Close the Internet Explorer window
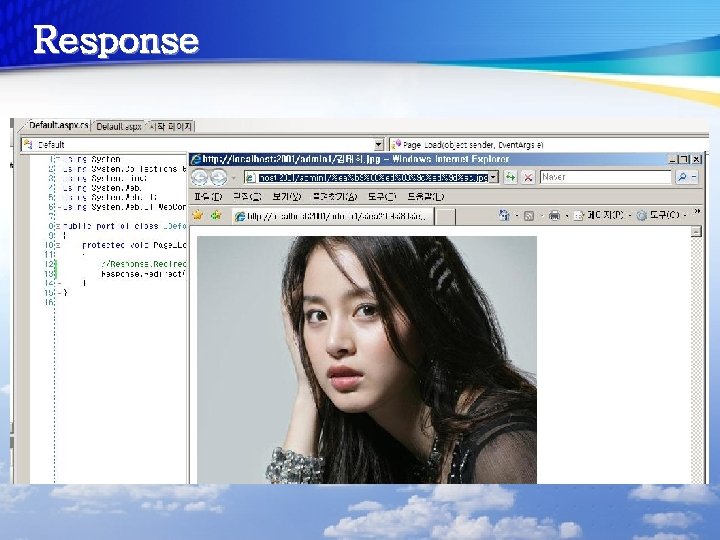720x540 pixels. point(697,159)
